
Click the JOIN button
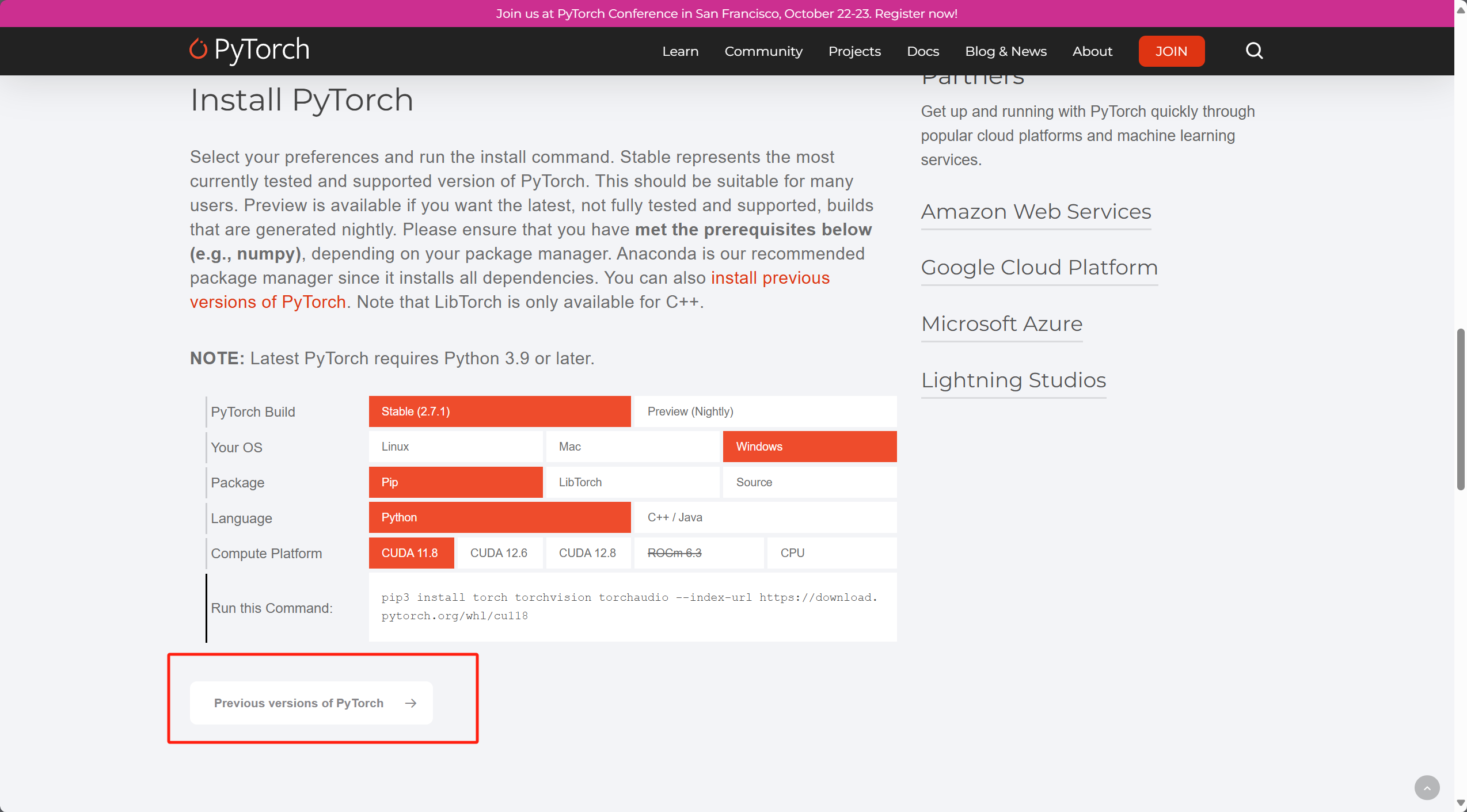[x=1171, y=51]
